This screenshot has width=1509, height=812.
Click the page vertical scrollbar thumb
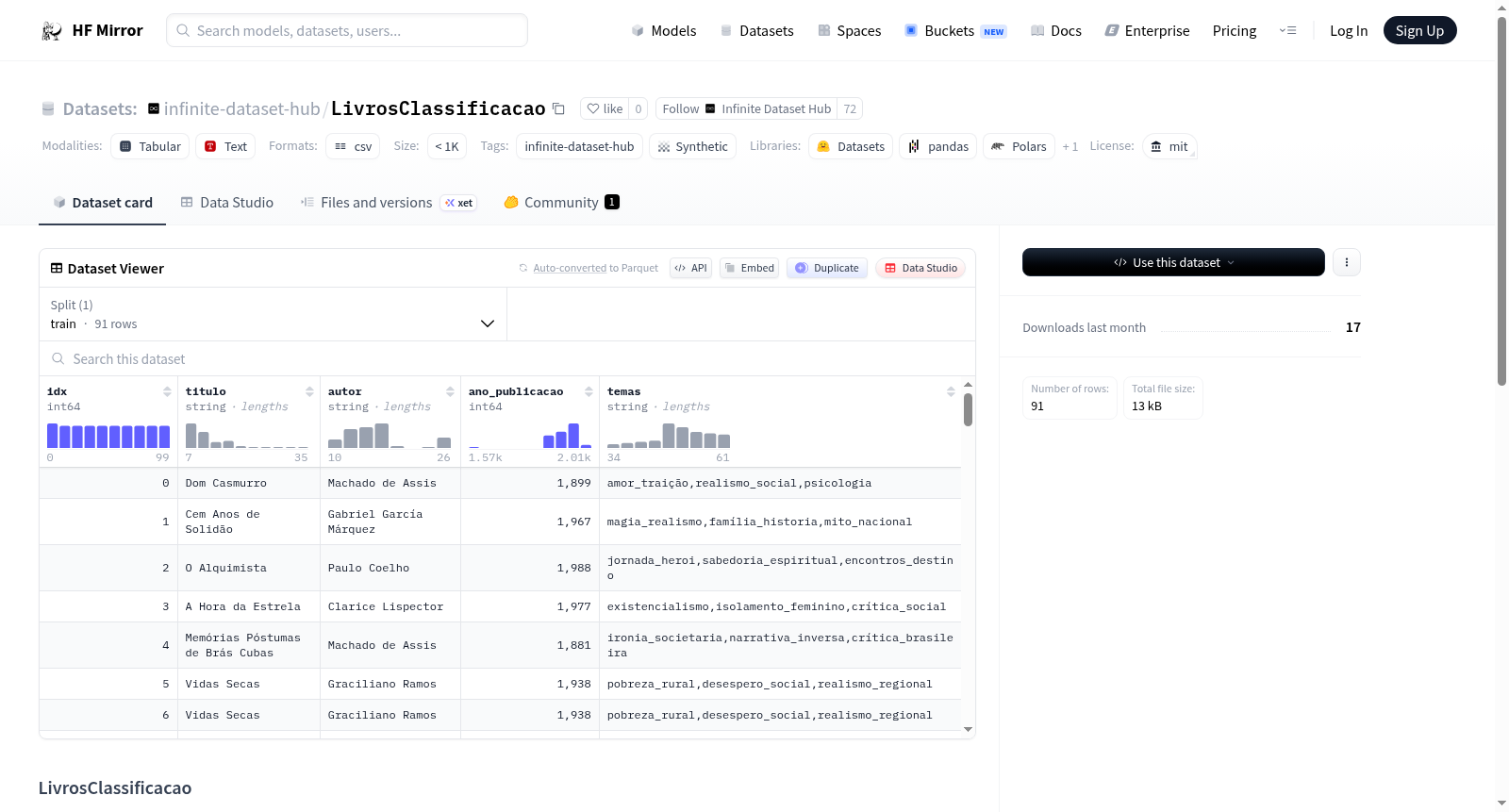pos(1501,200)
